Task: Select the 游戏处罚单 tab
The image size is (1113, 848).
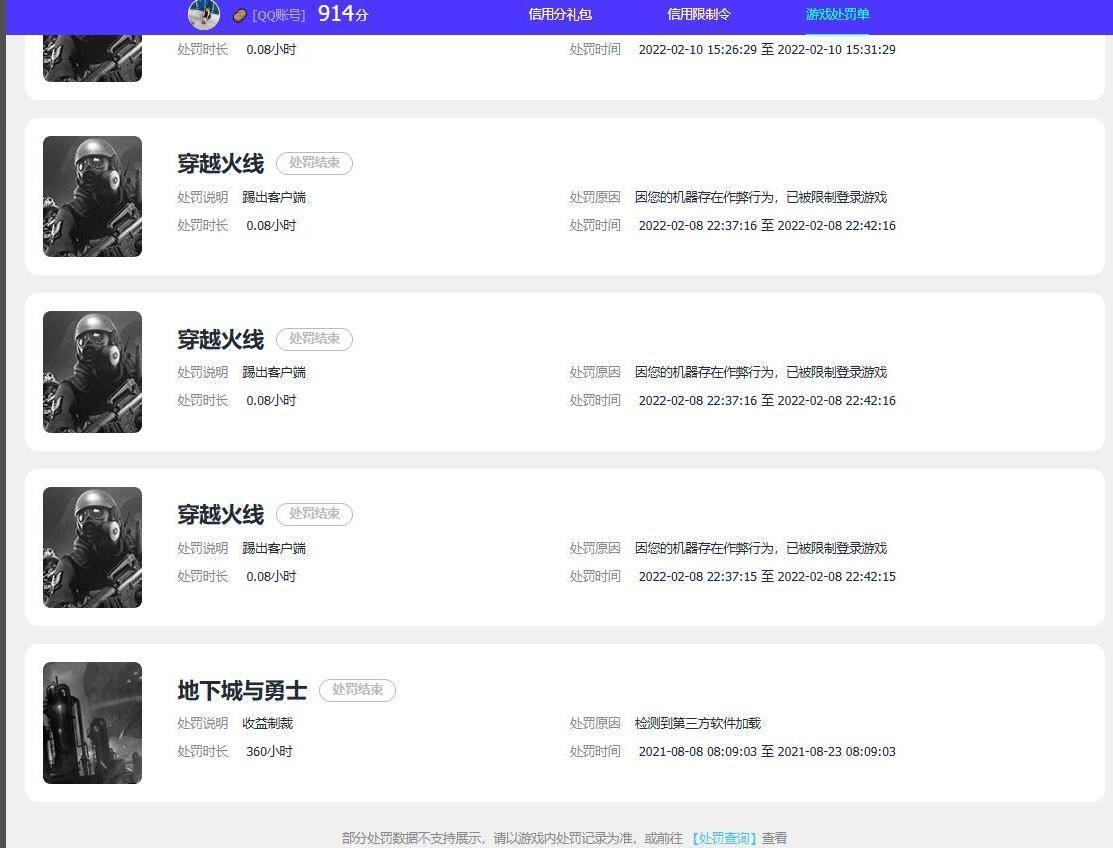Action: coord(836,16)
